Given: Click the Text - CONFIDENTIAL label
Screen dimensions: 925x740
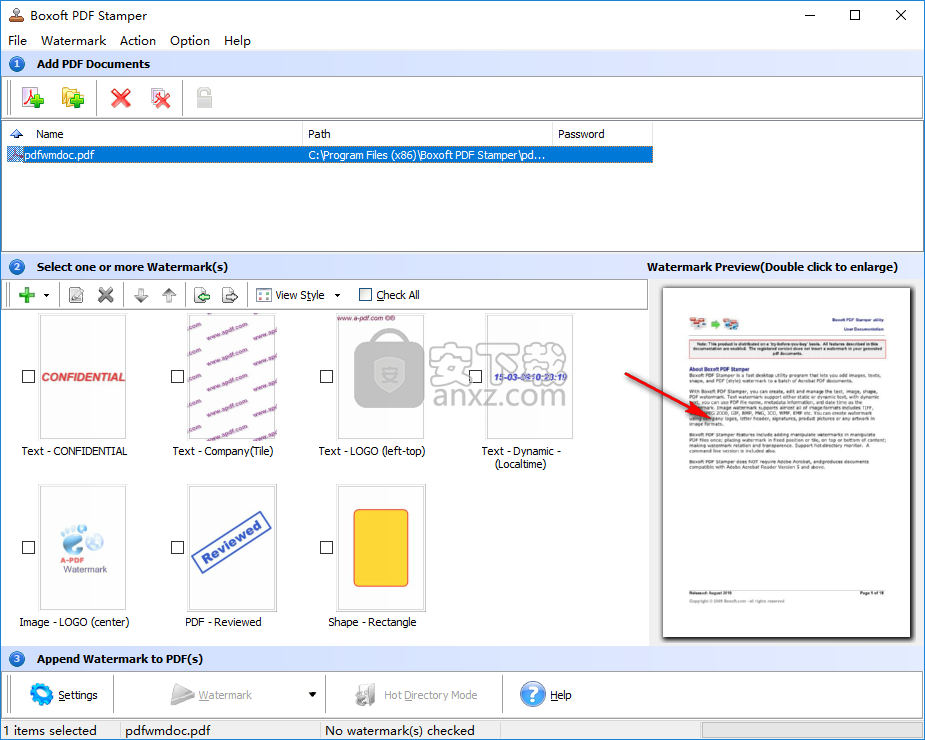Looking at the screenshot, I should 74,451.
